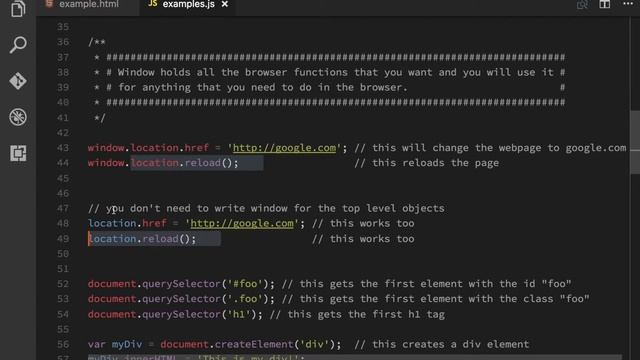
Task: Open the Extensions panel
Action: point(18,153)
